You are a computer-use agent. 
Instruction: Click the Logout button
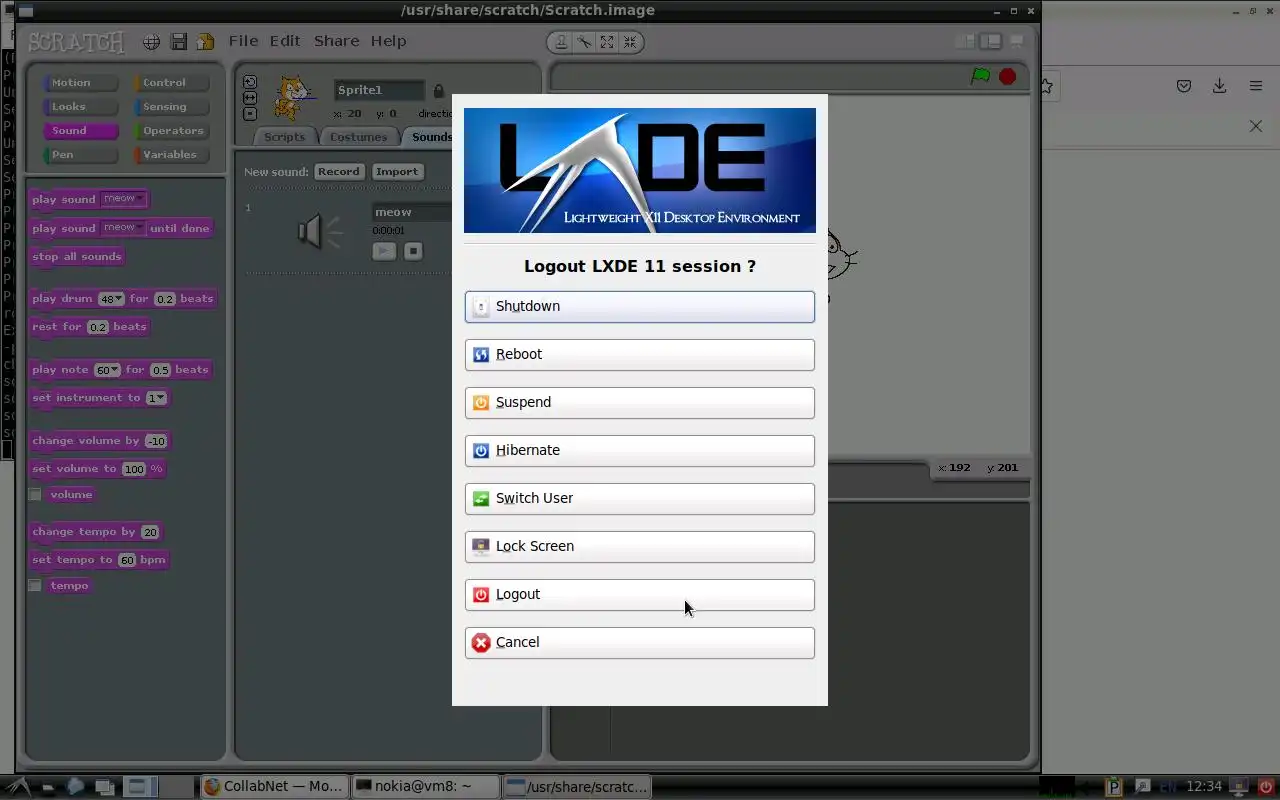[639, 595]
